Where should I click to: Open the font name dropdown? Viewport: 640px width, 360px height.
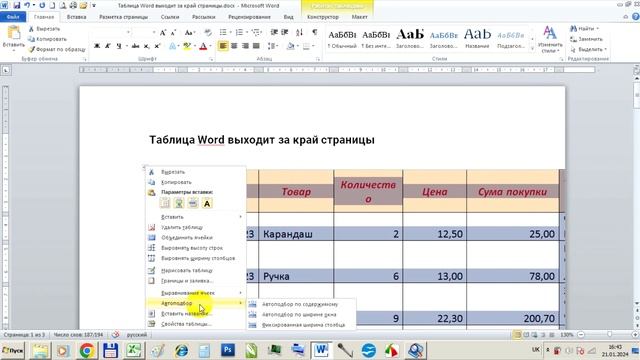pos(128,33)
